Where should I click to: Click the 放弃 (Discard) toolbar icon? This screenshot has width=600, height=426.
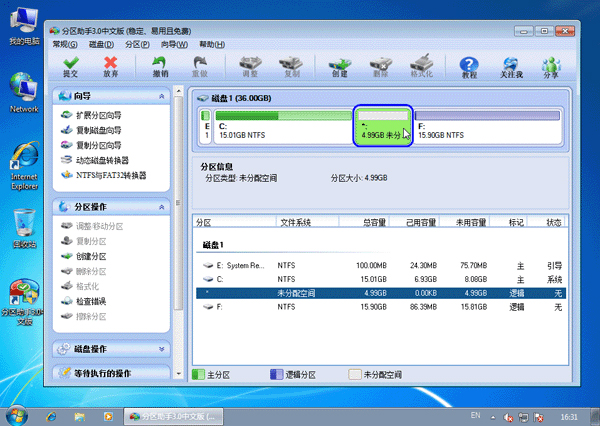tap(111, 66)
